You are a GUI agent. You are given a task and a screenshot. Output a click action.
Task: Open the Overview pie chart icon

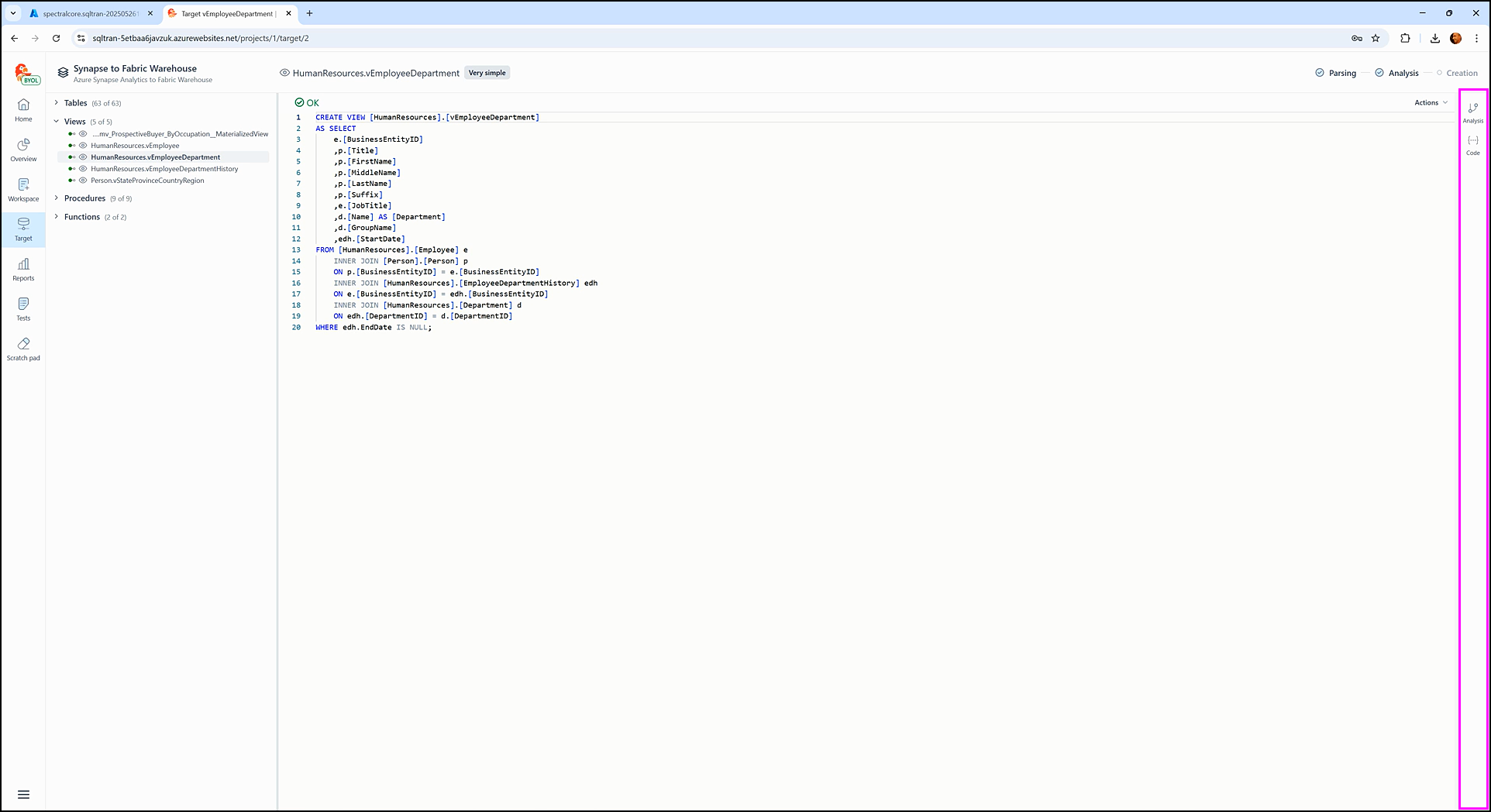tap(23, 150)
